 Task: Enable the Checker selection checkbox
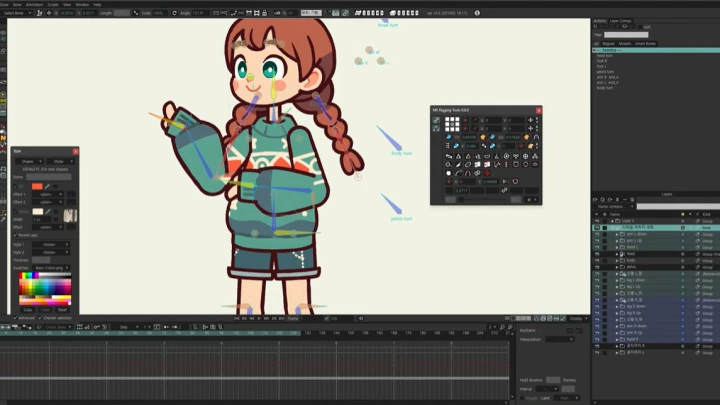(x=42, y=318)
